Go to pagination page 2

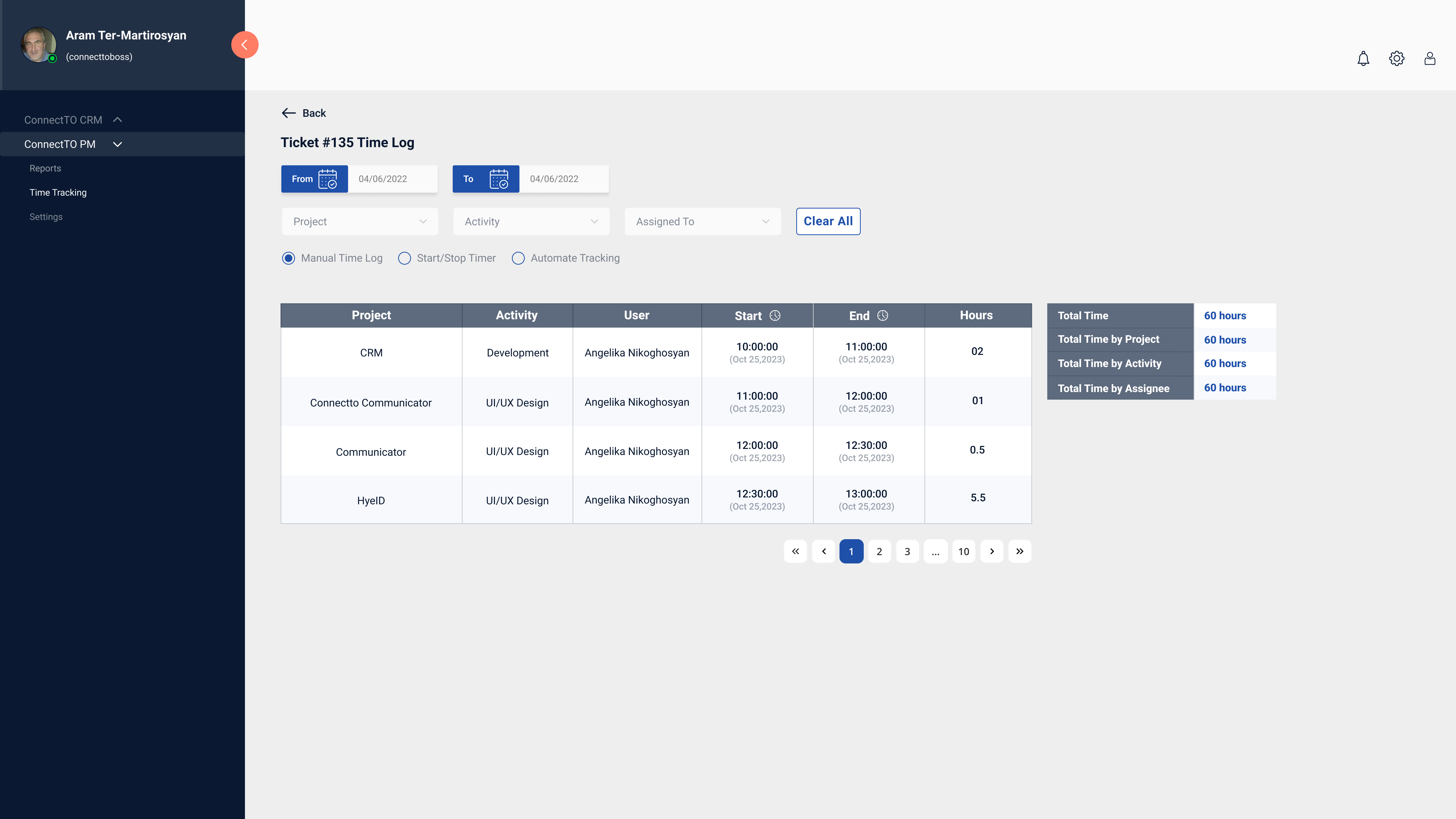click(x=879, y=552)
